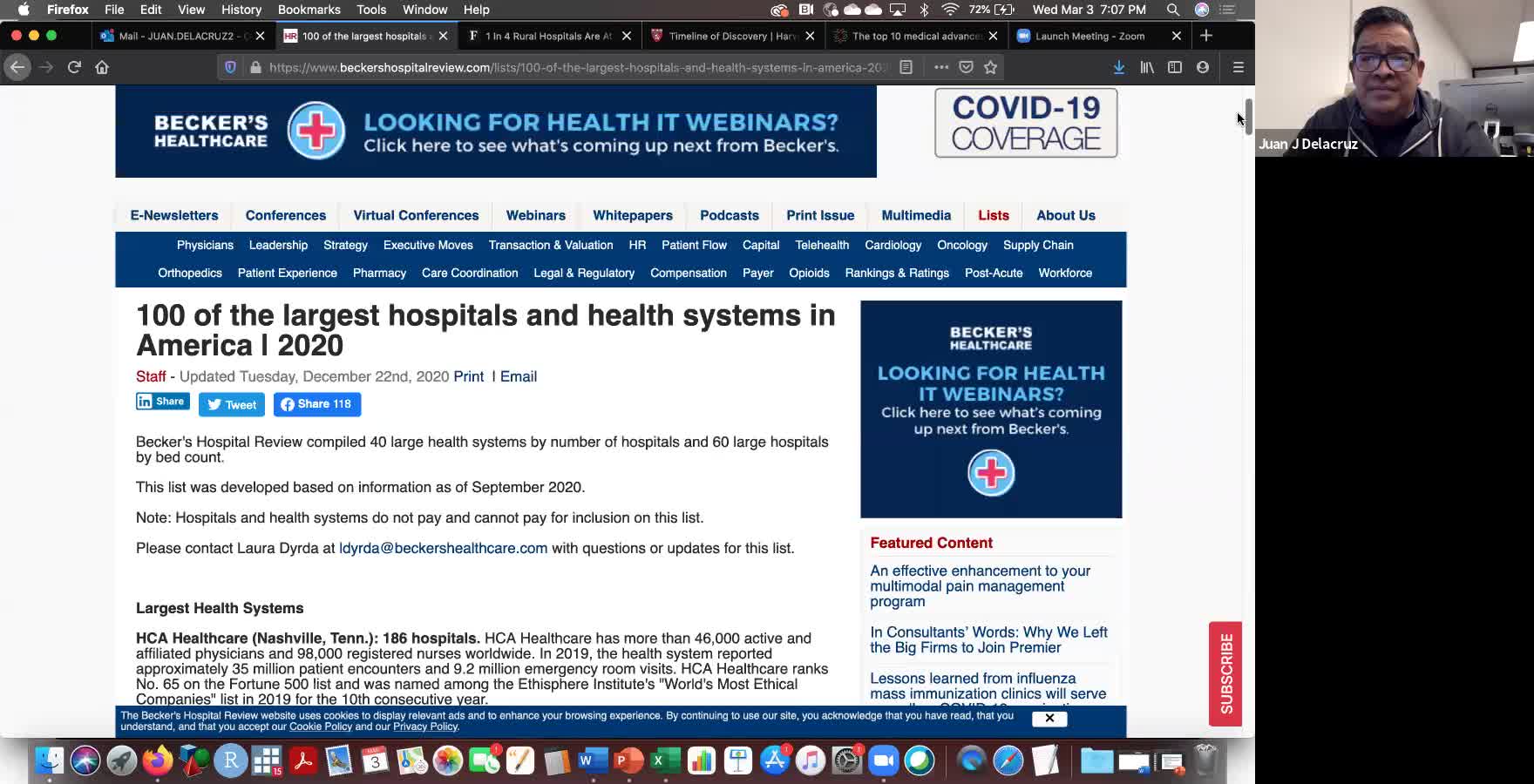Open COVID-19 Coverage banner
The height and width of the screenshot is (784, 1534).
coord(1026,123)
